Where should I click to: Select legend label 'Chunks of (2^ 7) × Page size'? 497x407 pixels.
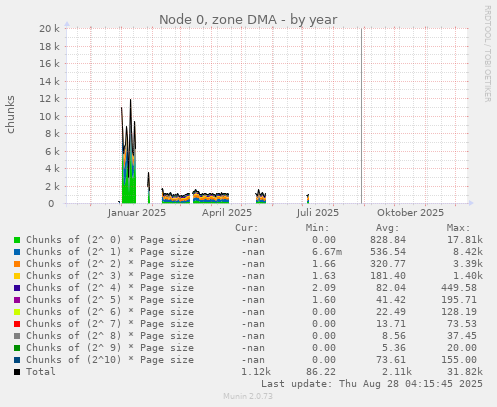click(x=110, y=324)
